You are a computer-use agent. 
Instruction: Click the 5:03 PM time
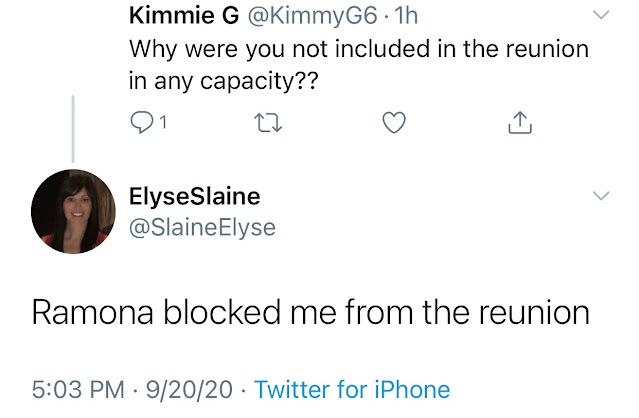(78, 389)
